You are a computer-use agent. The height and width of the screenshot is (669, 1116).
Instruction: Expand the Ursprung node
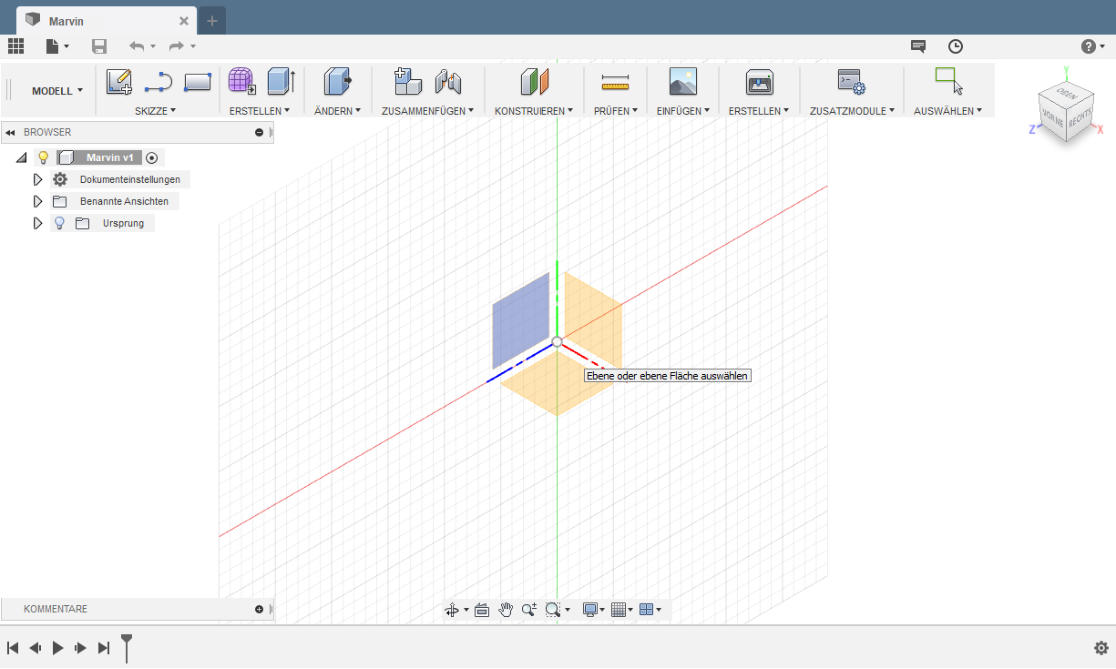[x=38, y=223]
